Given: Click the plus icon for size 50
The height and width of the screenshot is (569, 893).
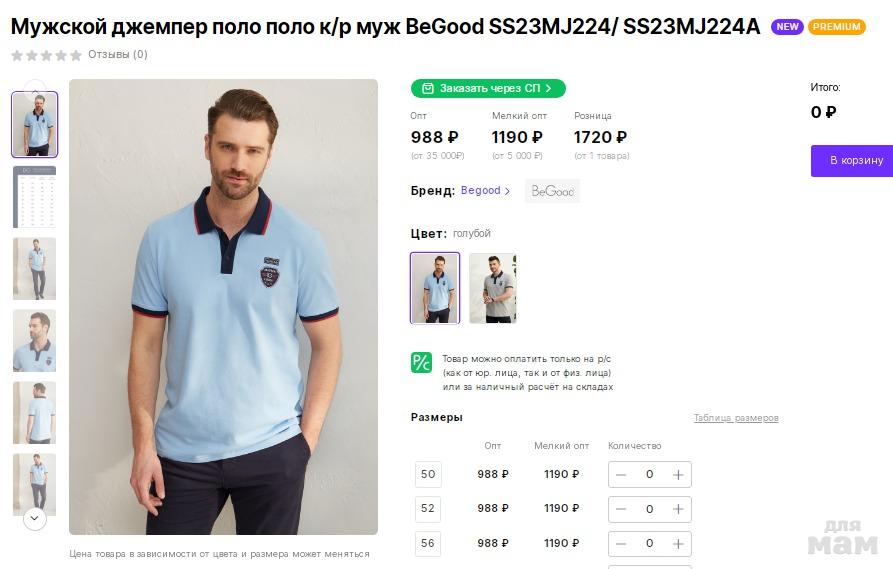Looking at the screenshot, I should tap(678, 475).
